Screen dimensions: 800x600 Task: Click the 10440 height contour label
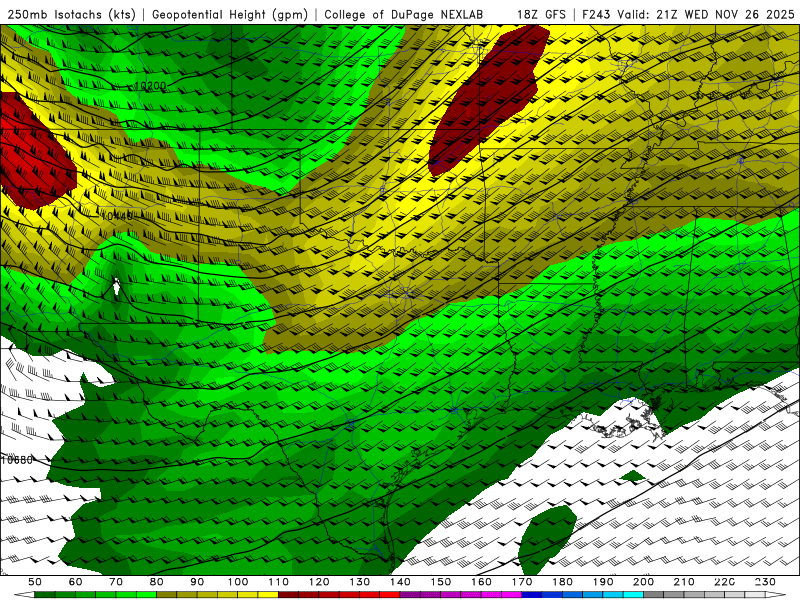point(116,216)
